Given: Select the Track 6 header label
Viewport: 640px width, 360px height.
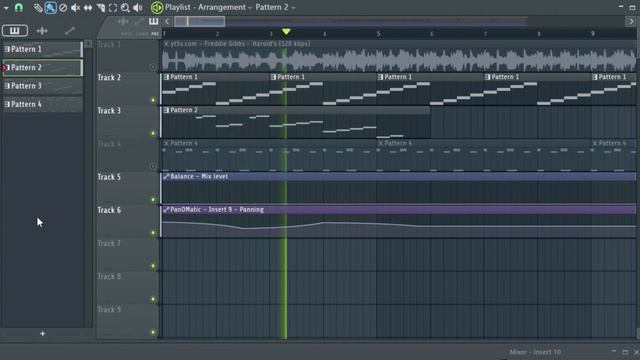Looking at the screenshot, I should pos(109,210).
